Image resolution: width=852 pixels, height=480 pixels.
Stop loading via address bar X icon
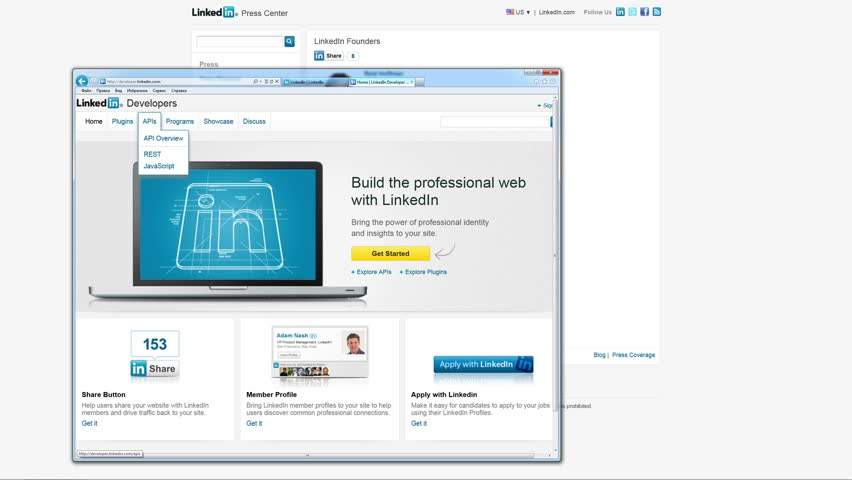point(277,82)
